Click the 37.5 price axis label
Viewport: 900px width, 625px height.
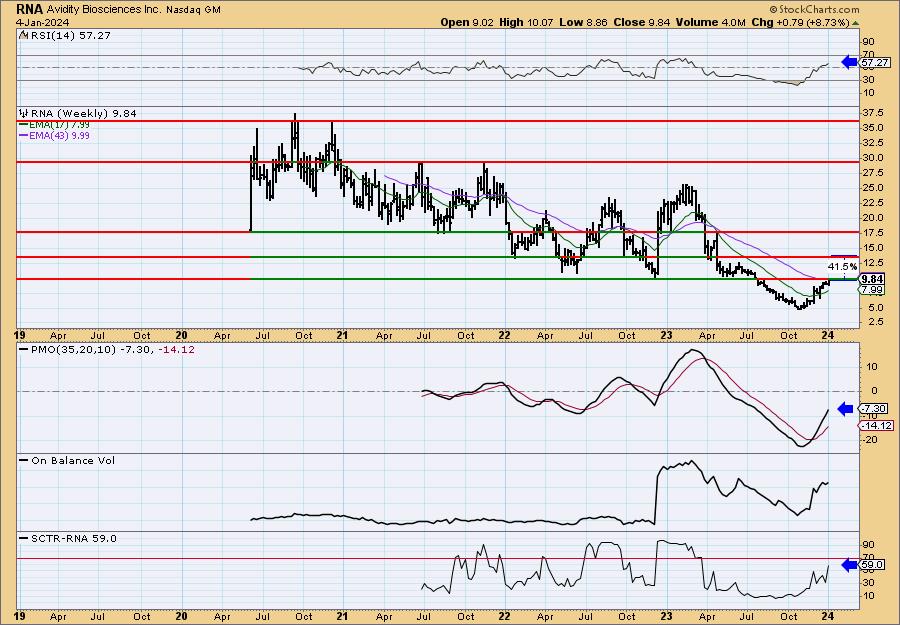872,112
